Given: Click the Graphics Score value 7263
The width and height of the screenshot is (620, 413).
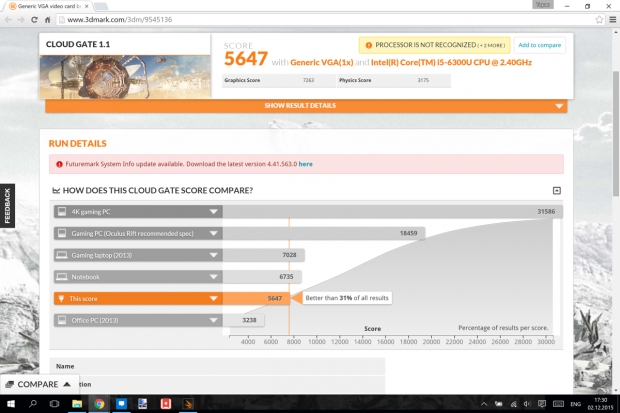Looking at the screenshot, I should click(308, 80).
